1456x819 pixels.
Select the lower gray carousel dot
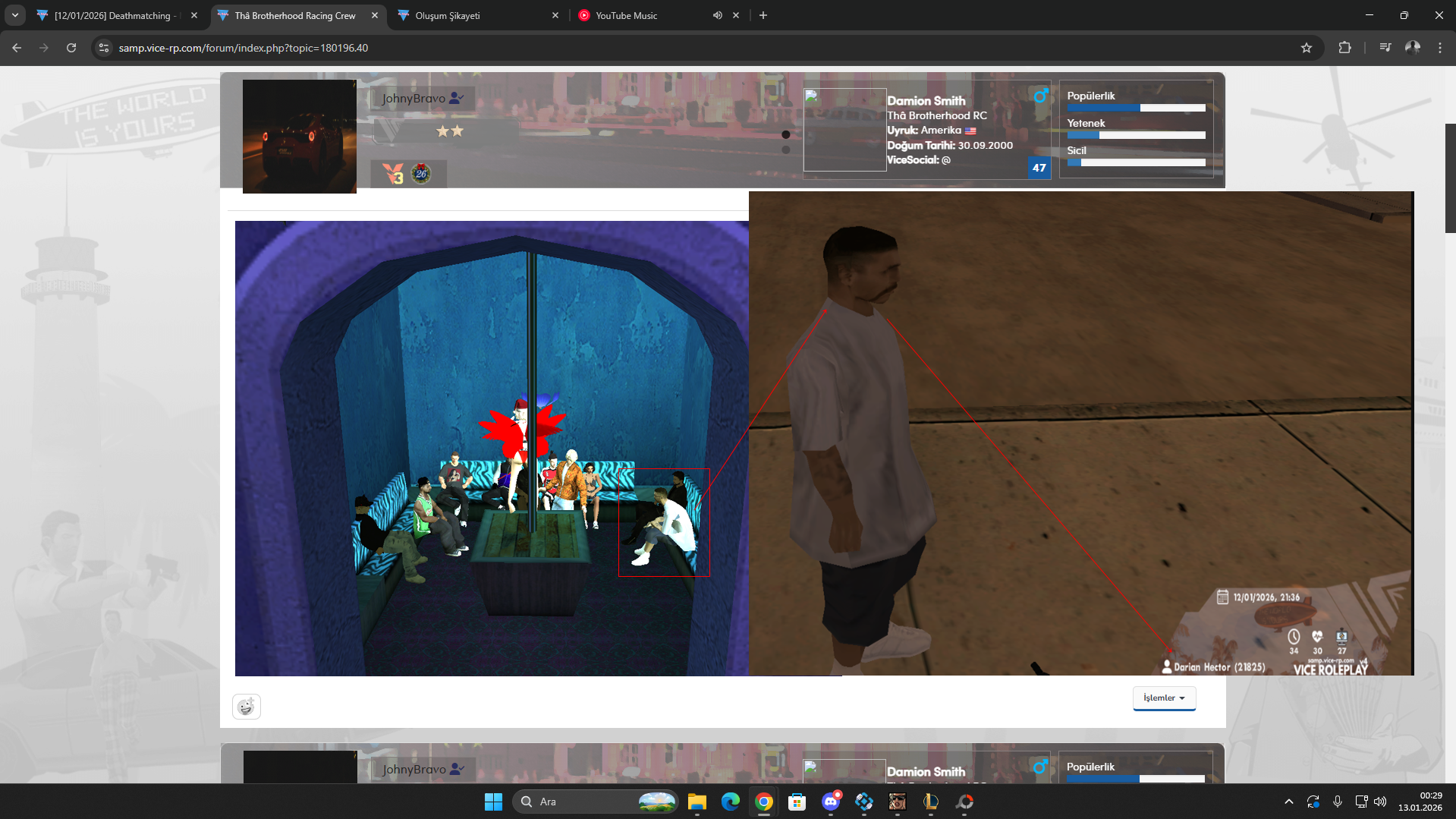pos(786,150)
